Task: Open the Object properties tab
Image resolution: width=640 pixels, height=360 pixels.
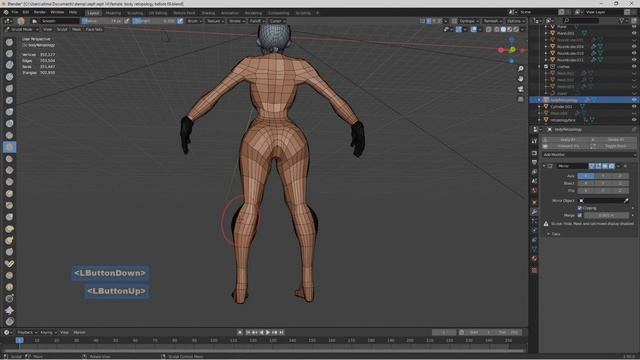Action: pyautogui.click(x=534, y=202)
